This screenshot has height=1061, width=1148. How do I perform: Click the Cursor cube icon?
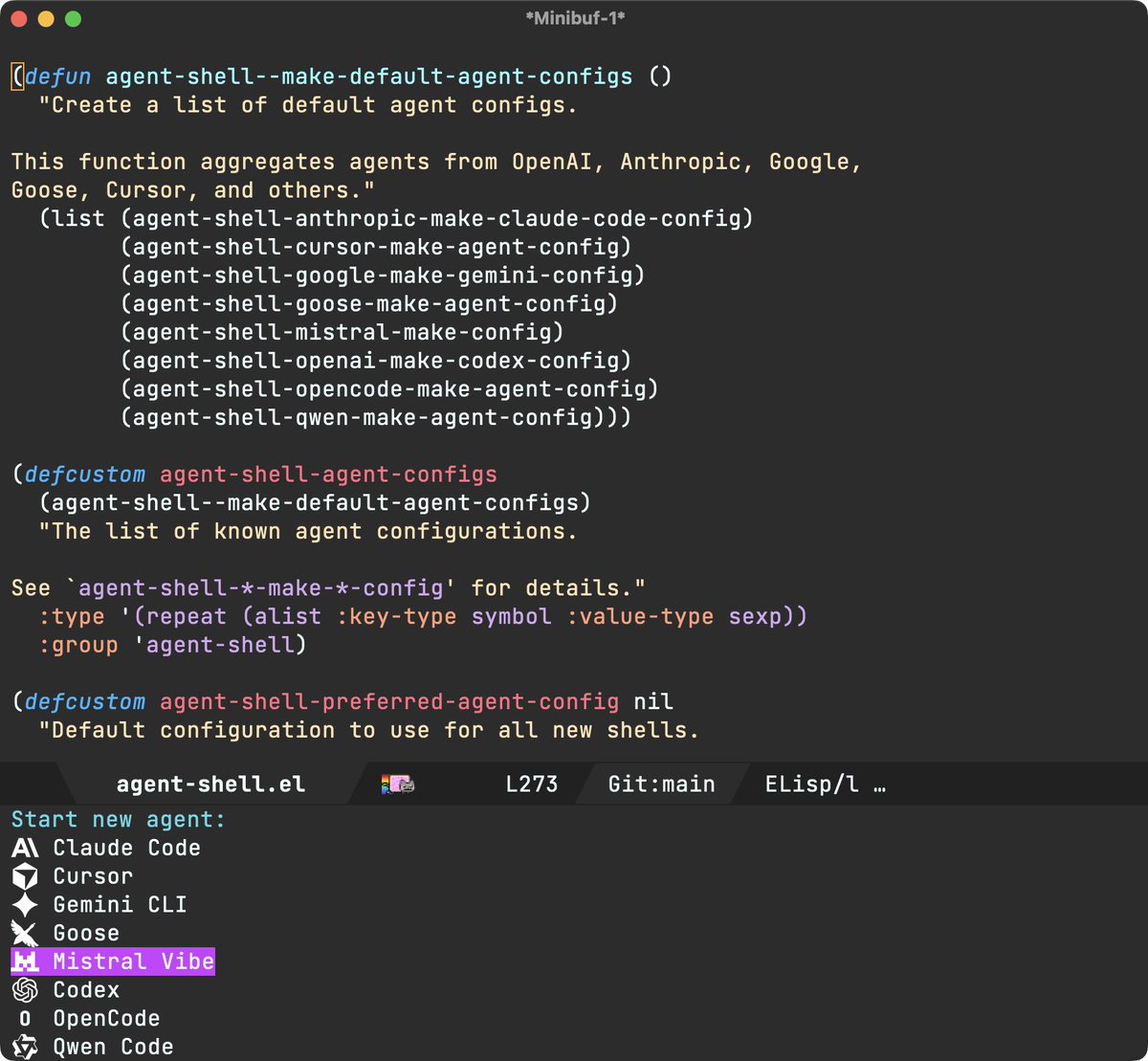[25, 876]
